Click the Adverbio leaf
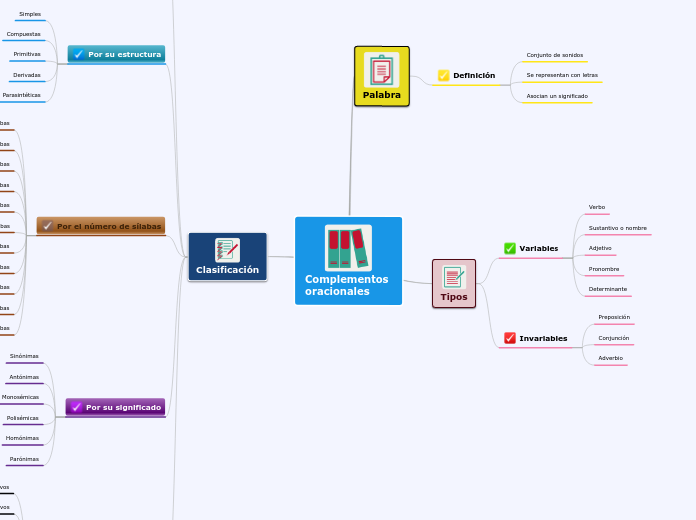The height and width of the screenshot is (520, 696). pyautogui.click(x=610, y=358)
